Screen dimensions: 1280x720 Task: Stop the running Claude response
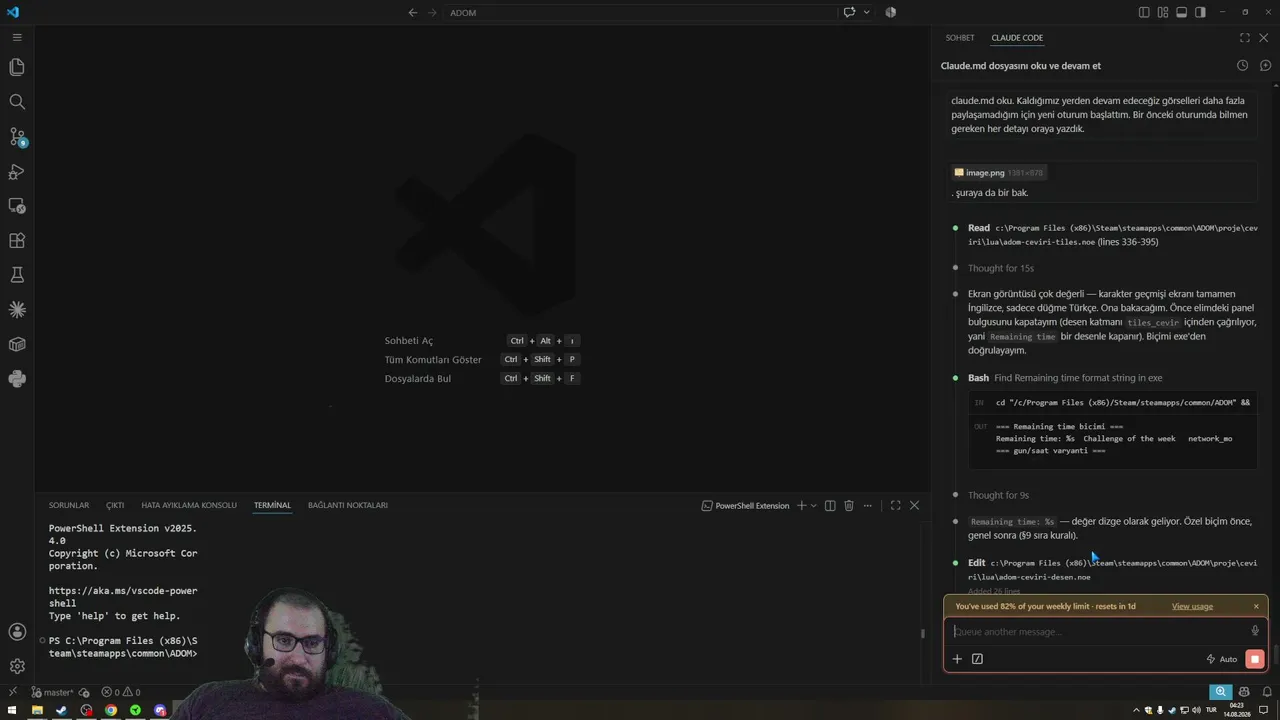(1254, 659)
